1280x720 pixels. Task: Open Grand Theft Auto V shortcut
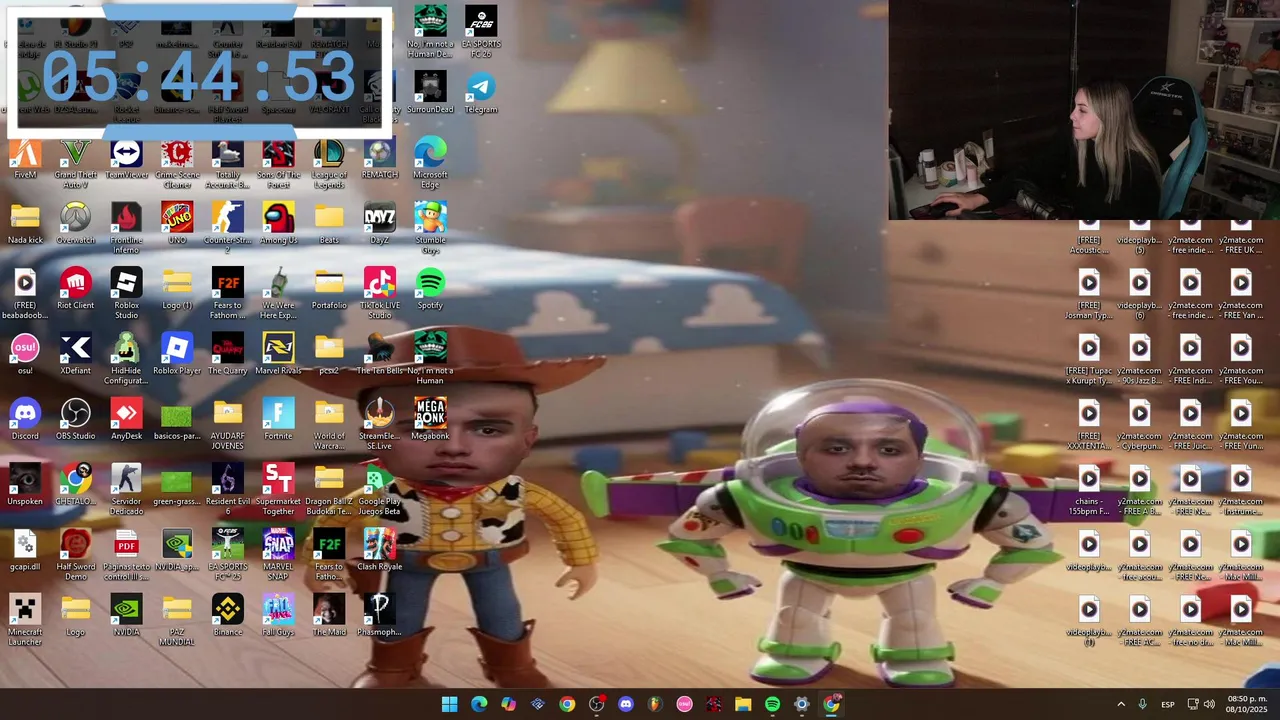click(76, 165)
